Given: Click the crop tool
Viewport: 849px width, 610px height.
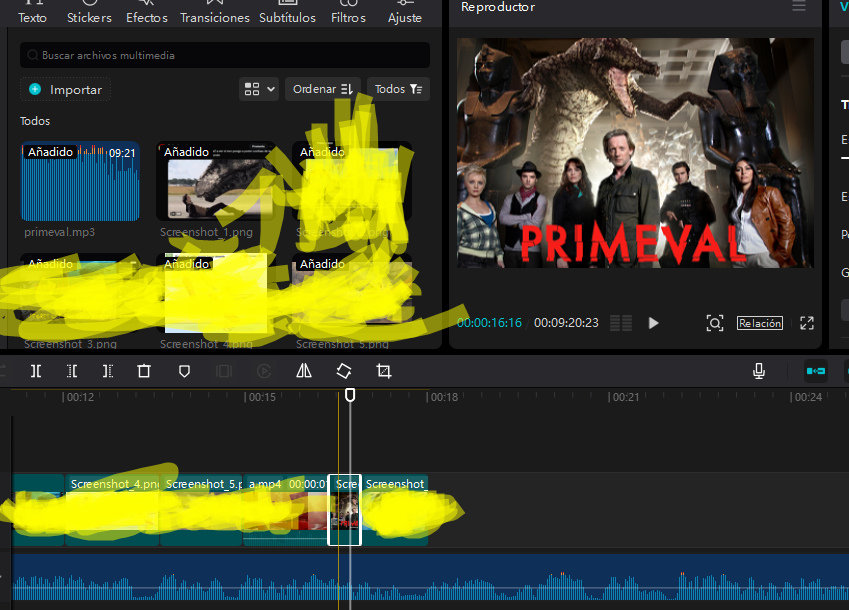Looking at the screenshot, I should pos(383,371).
